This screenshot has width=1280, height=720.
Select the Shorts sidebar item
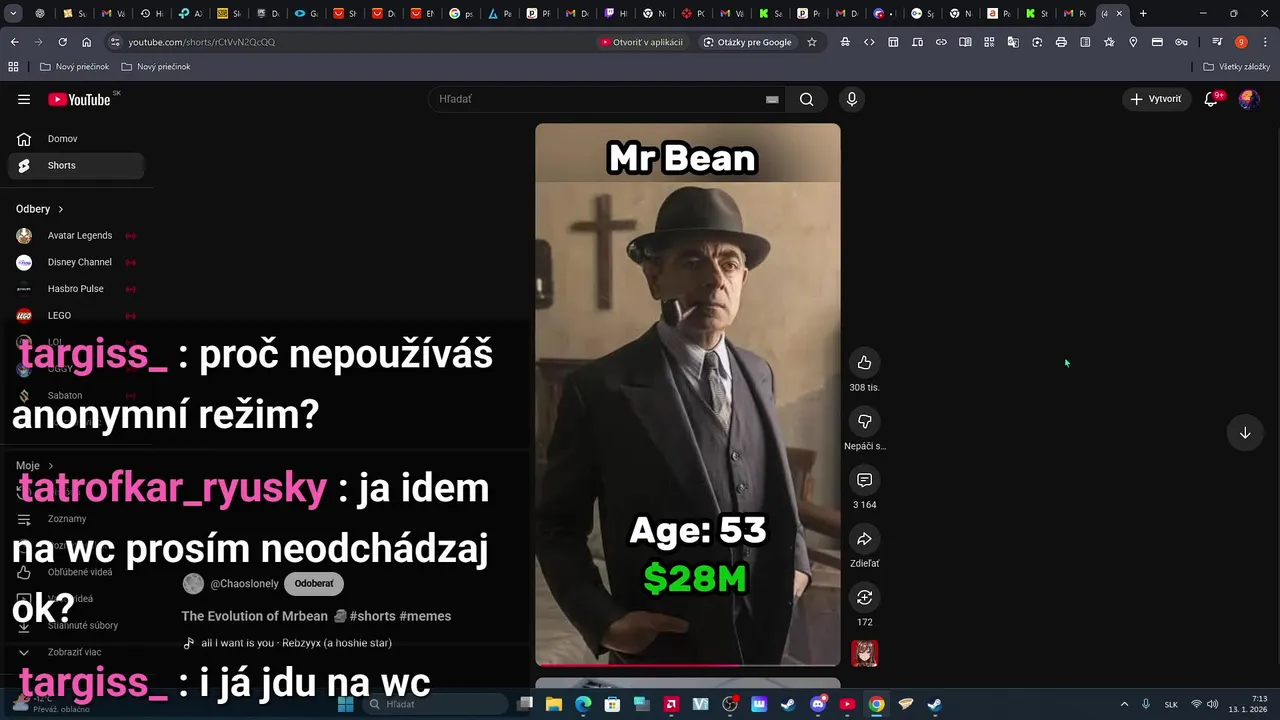[x=76, y=165]
